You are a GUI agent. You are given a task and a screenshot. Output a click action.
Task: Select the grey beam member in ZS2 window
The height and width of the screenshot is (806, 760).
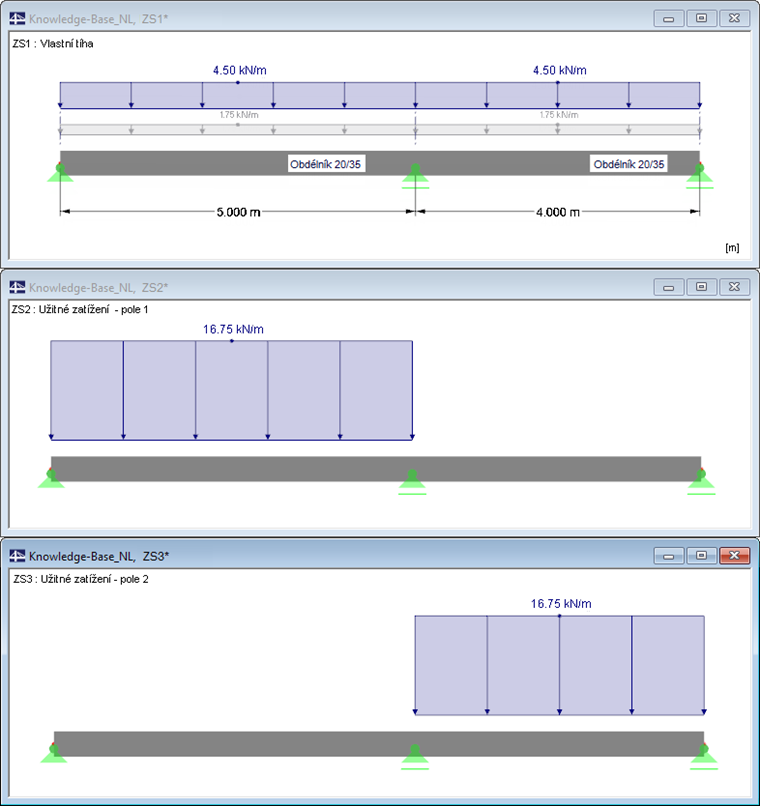click(x=376, y=469)
